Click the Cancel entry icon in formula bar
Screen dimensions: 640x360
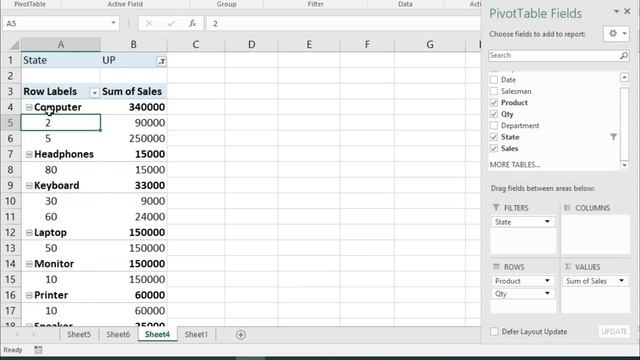pos(149,24)
